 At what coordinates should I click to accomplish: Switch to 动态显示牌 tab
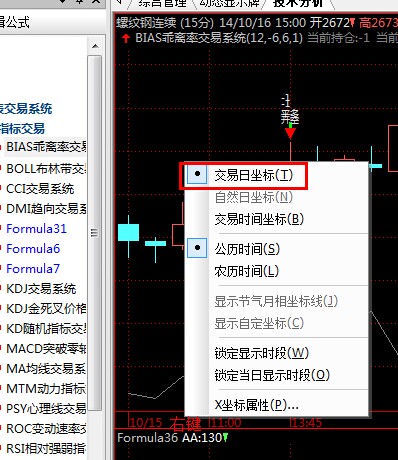coord(229,3)
